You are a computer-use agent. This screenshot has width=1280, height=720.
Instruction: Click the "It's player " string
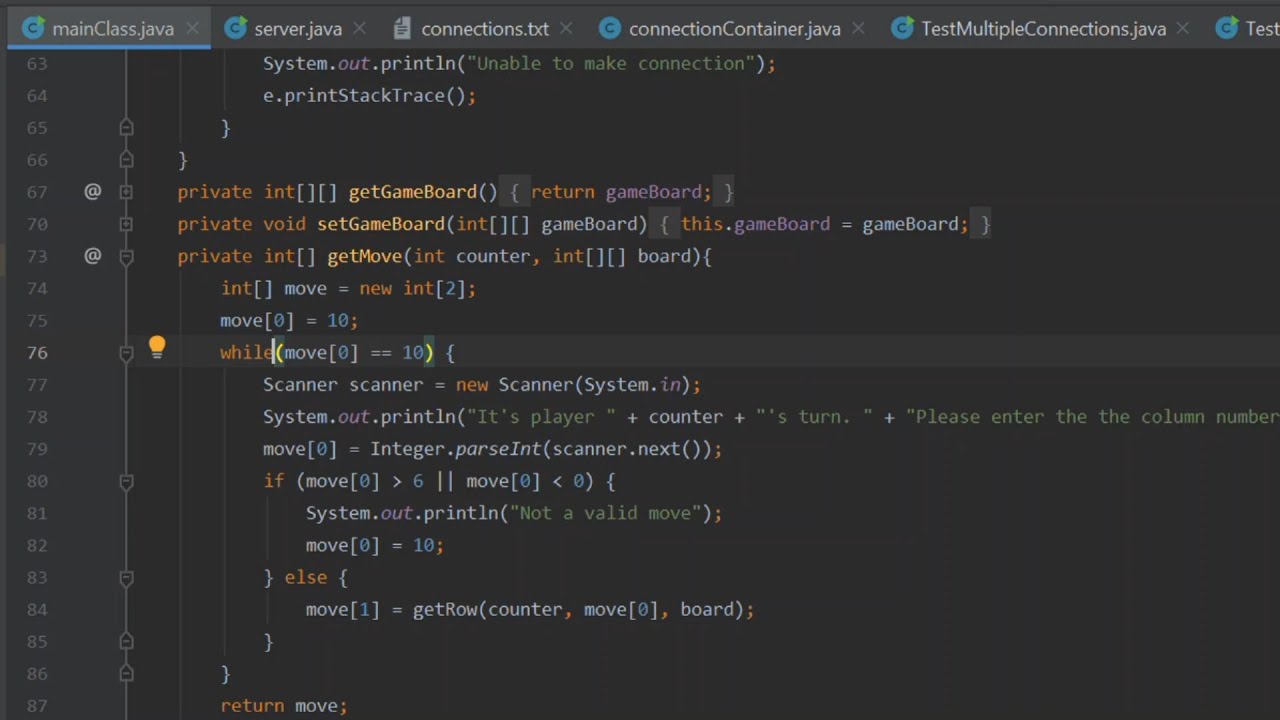(542, 417)
